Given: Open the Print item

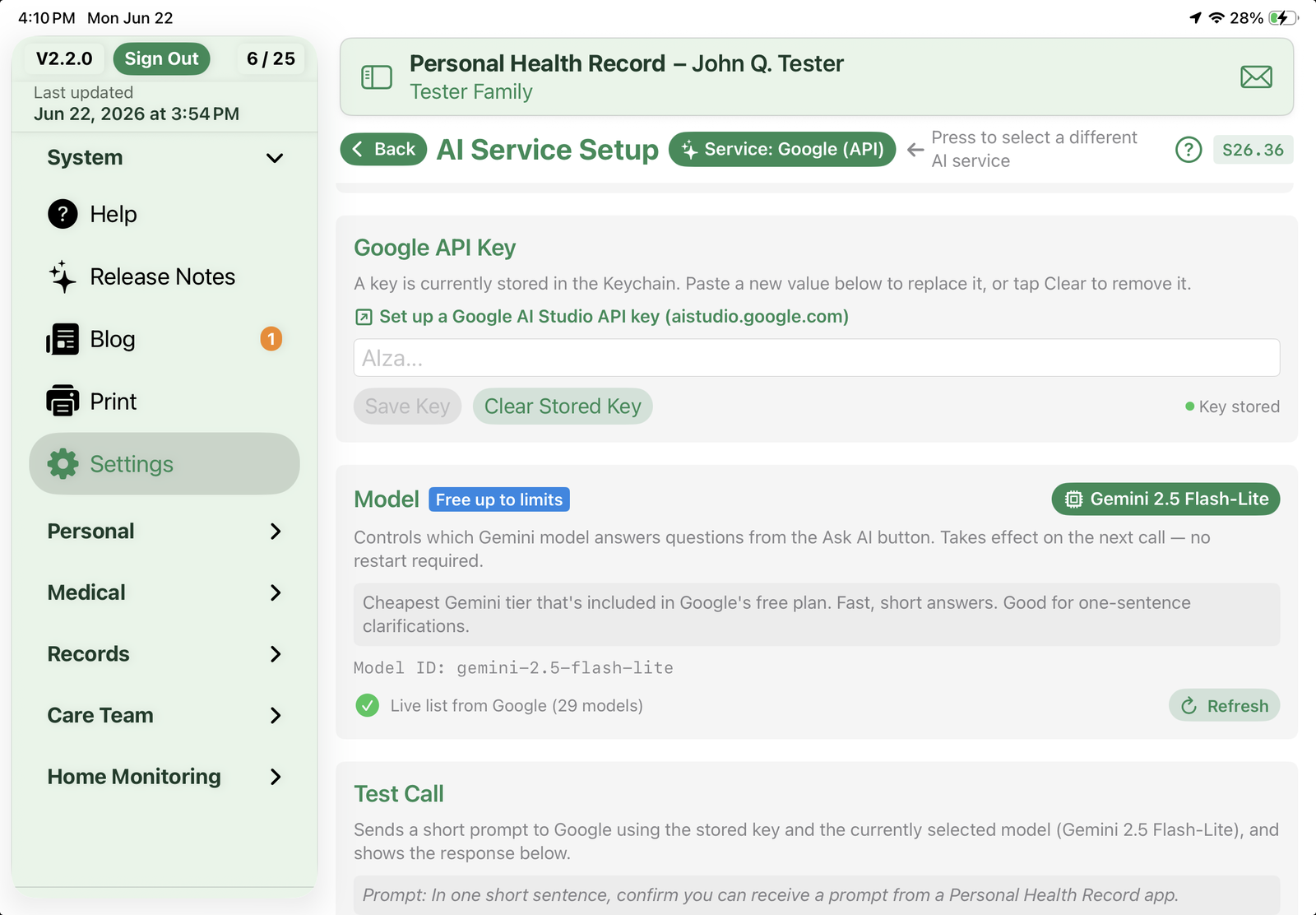Looking at the screenshot, I should point(164,402).
